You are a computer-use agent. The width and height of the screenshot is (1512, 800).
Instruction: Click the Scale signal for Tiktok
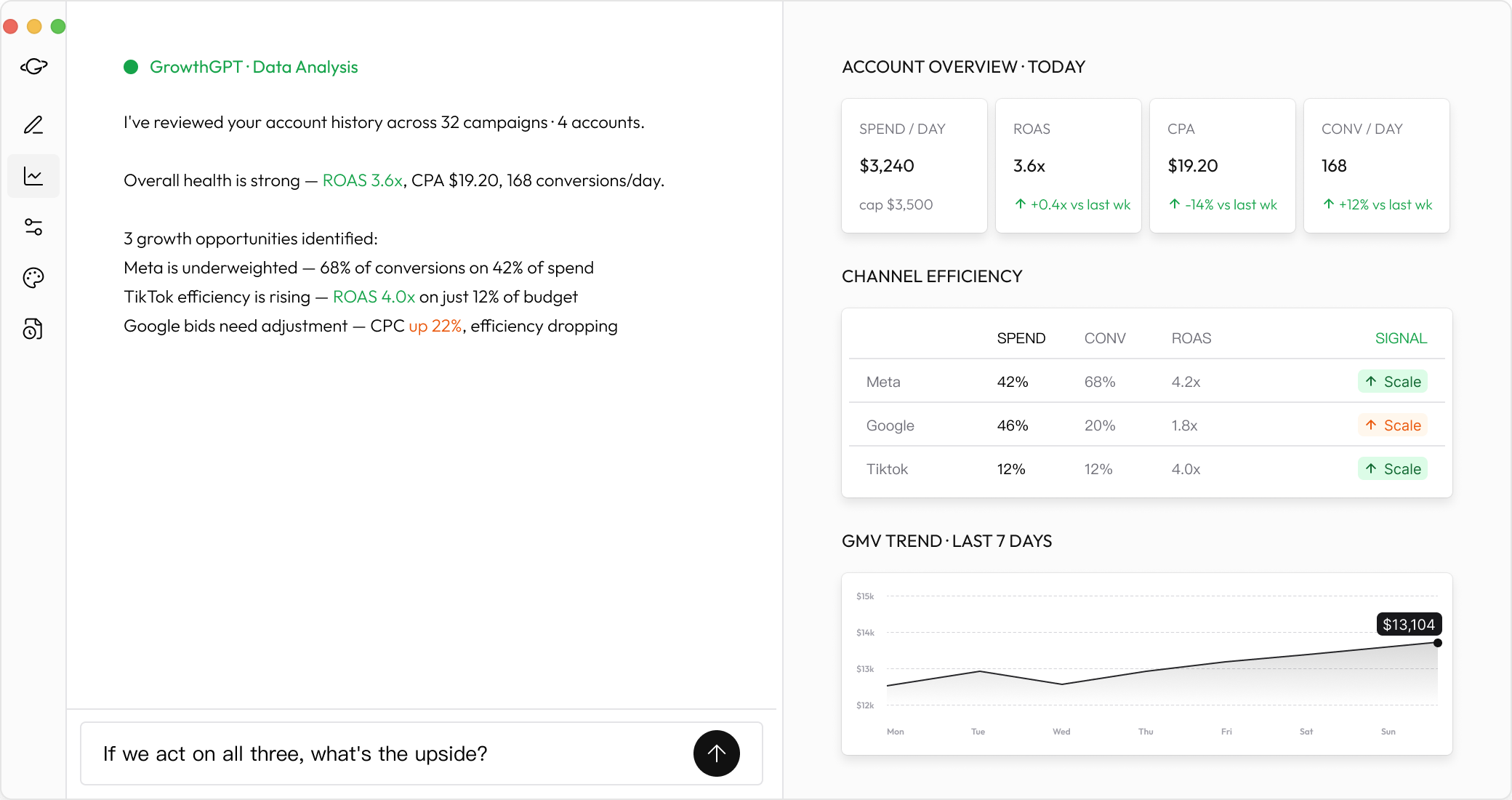[x=1392, y=469]
